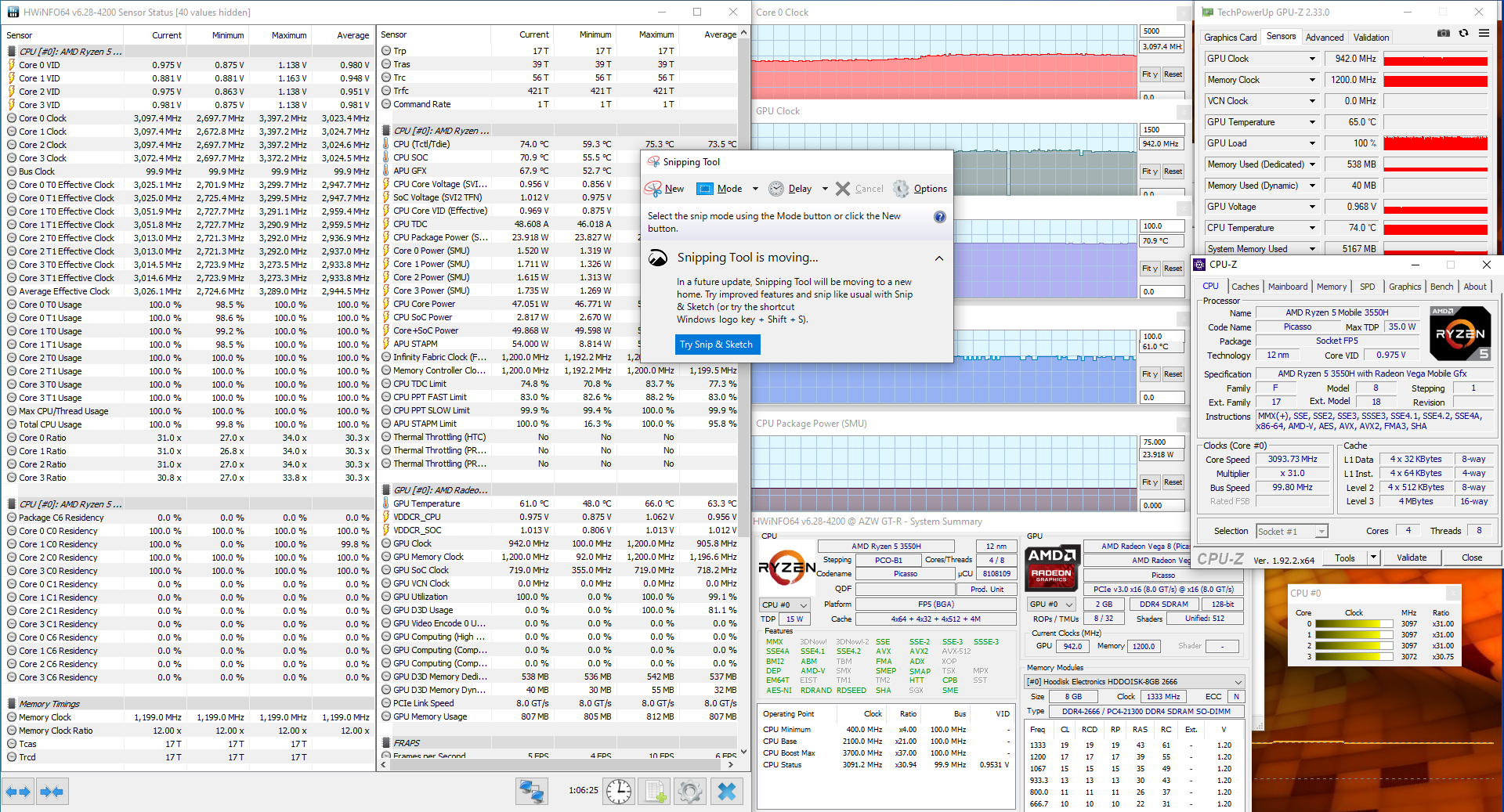The width and height of the screenshot is (1504, 812).
Task: Start a New snip in Snipping Tool
Action: tap(664, 189)
